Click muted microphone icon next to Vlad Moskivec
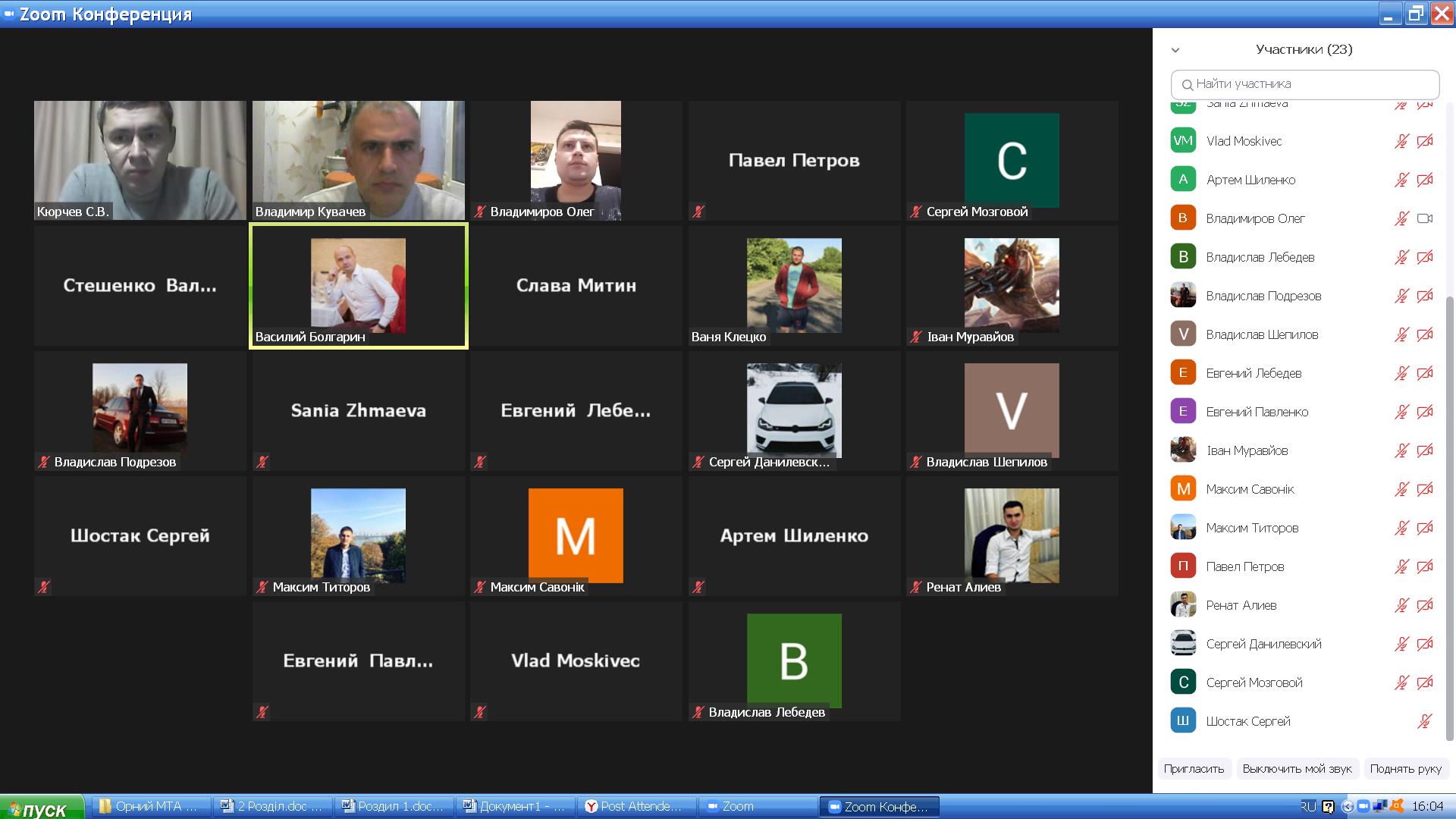 (x=1401, y=141)
